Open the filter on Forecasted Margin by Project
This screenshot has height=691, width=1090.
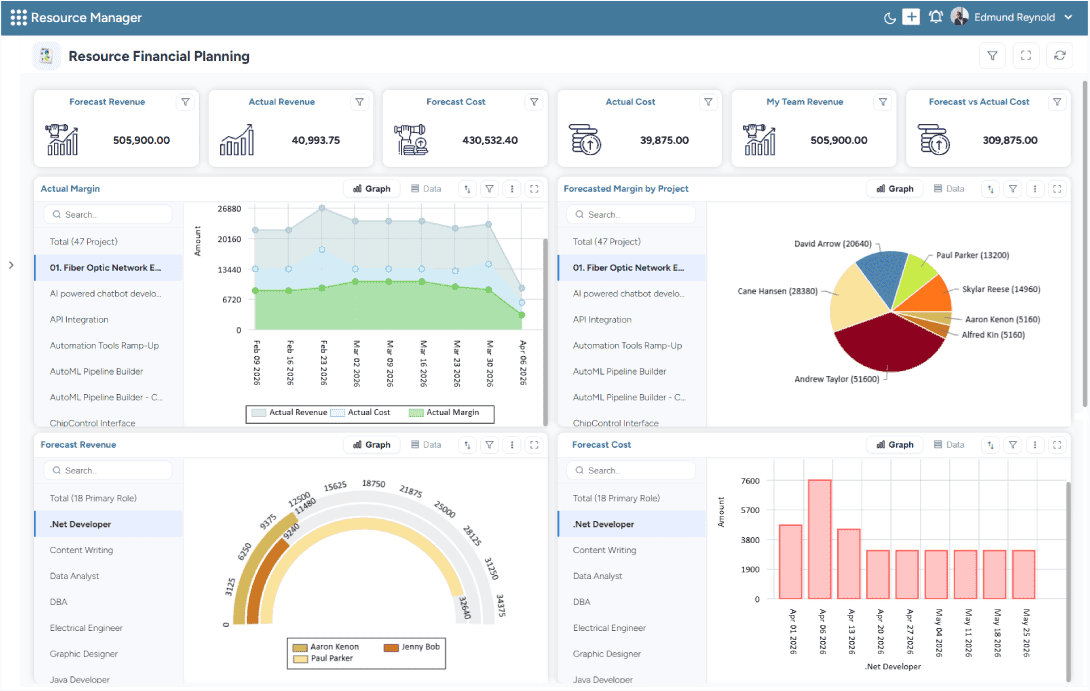click(1012, 188)
